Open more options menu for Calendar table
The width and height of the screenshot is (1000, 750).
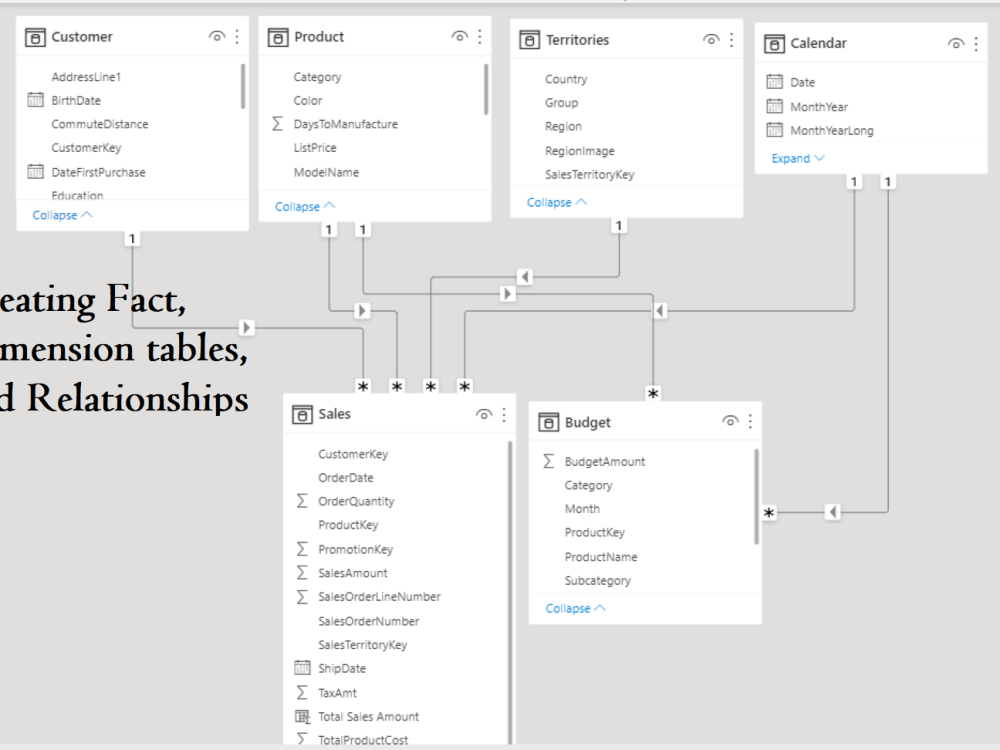point(976,43)
